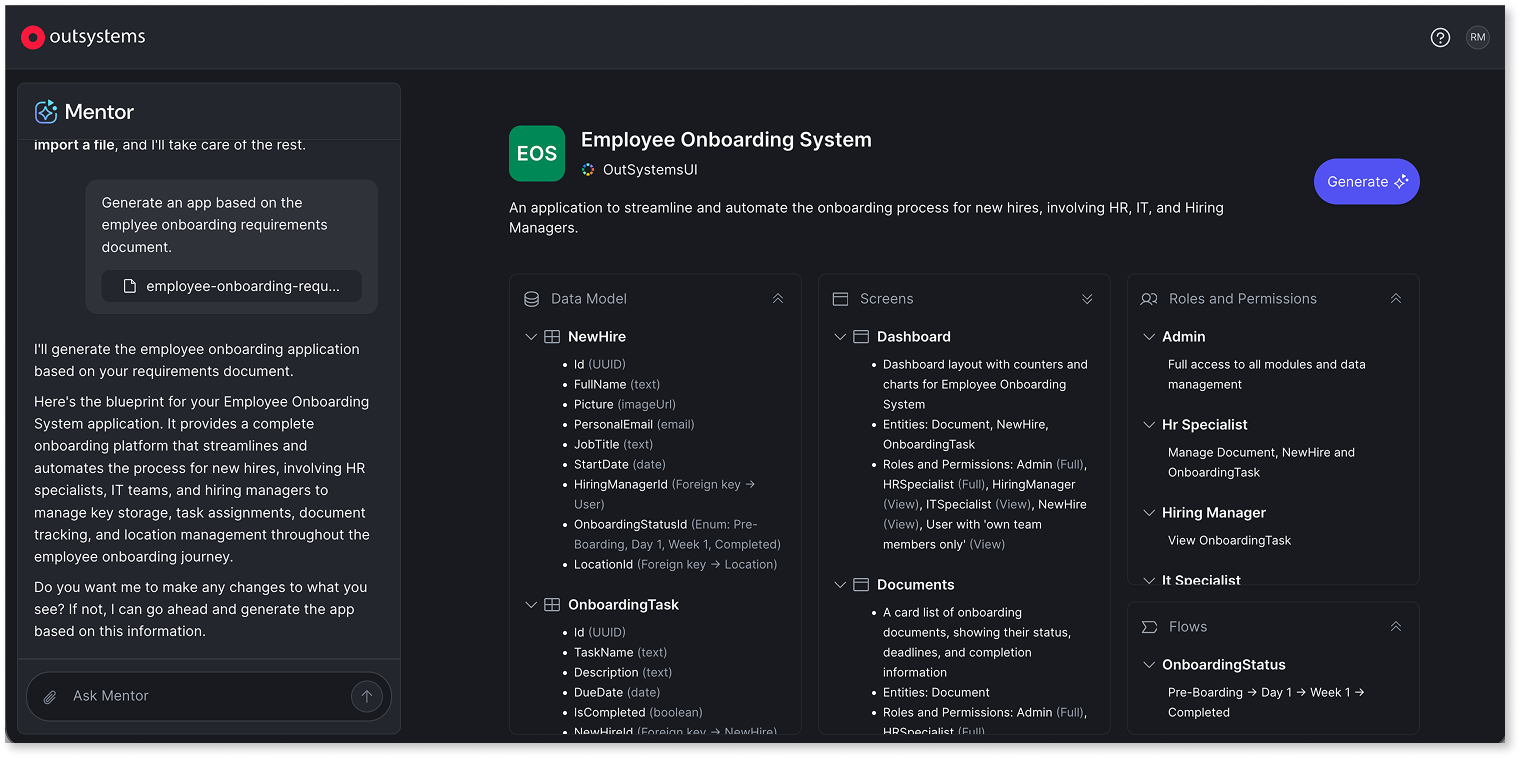
Task: Click the TaskName (text) attribute
Action: [x=620, y=653]
